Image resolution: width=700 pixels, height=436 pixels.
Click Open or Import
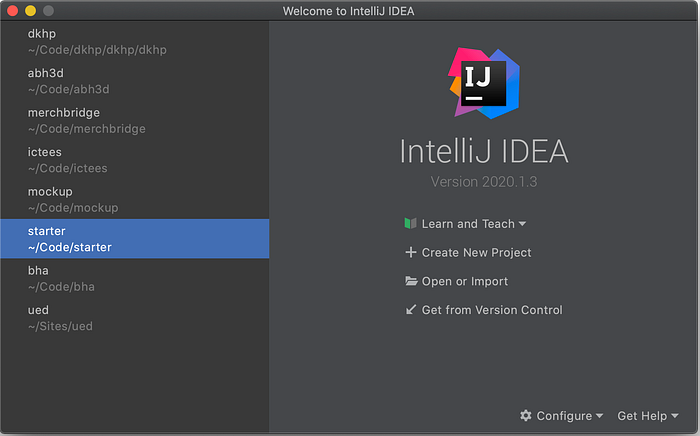click(x=465, y=281)
